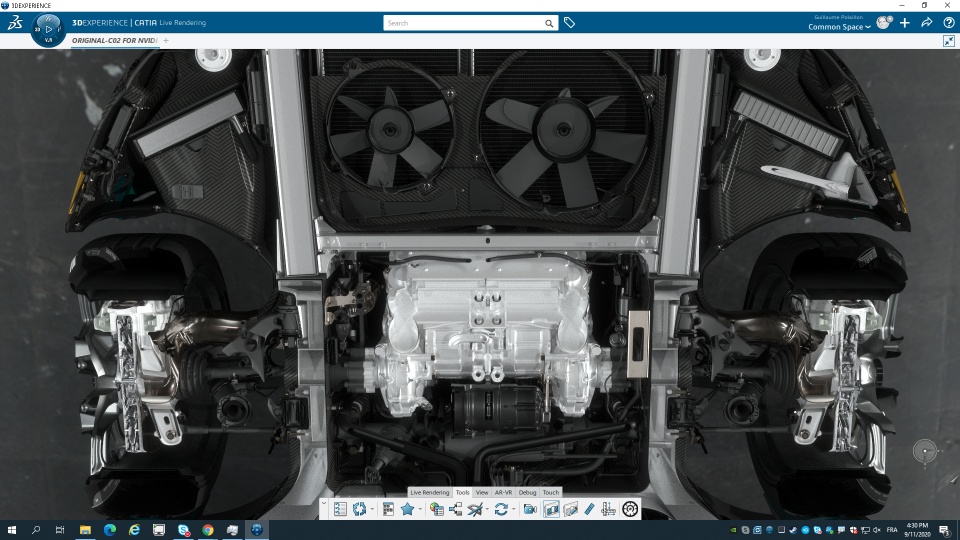This screenshot has width=960, height=540.
Task: Open Windows taskbar search
Action: (x=36, y=530)
